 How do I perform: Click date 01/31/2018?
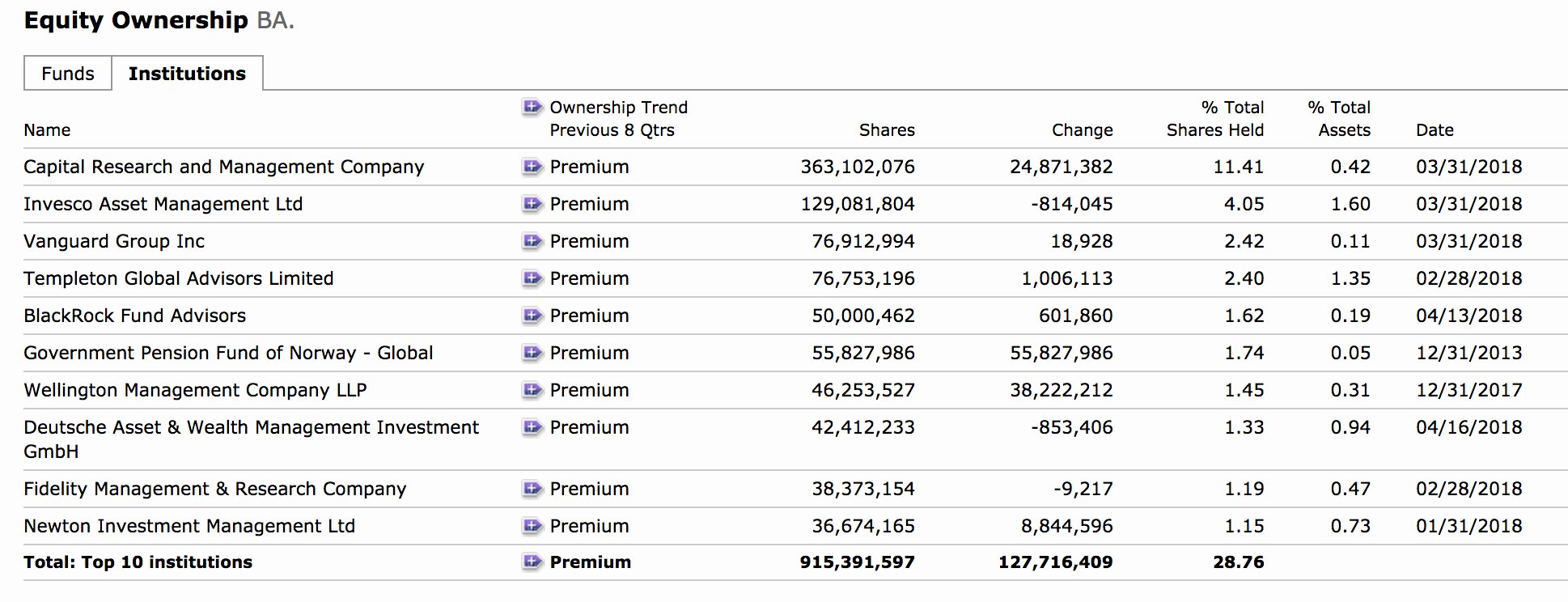pyautogui.click(x=1469, y=526)
